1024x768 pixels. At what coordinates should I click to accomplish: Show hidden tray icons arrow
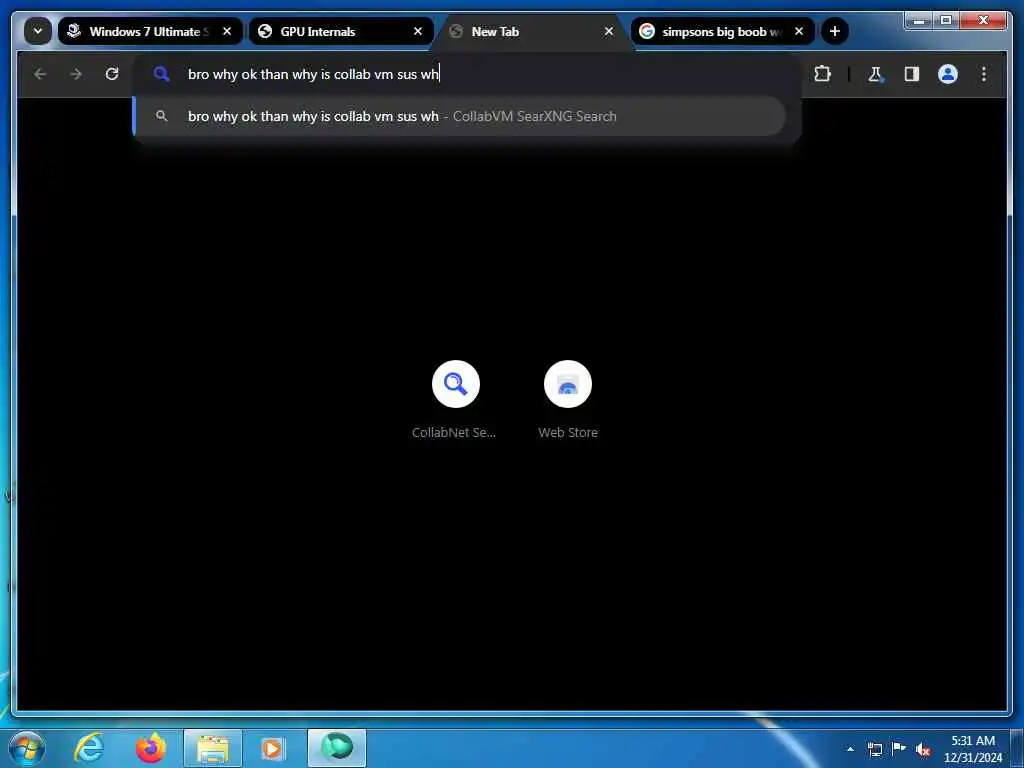pyautogui.click(x=850, y=748)
